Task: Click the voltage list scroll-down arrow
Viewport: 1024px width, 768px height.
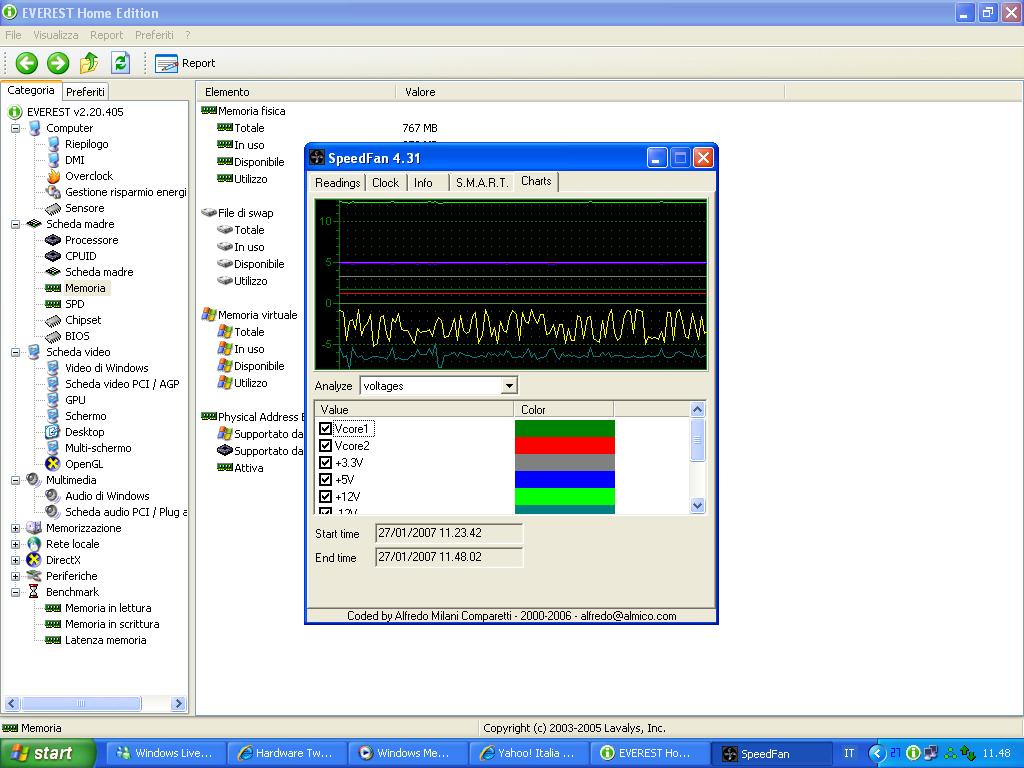Action: click(697, 505)
